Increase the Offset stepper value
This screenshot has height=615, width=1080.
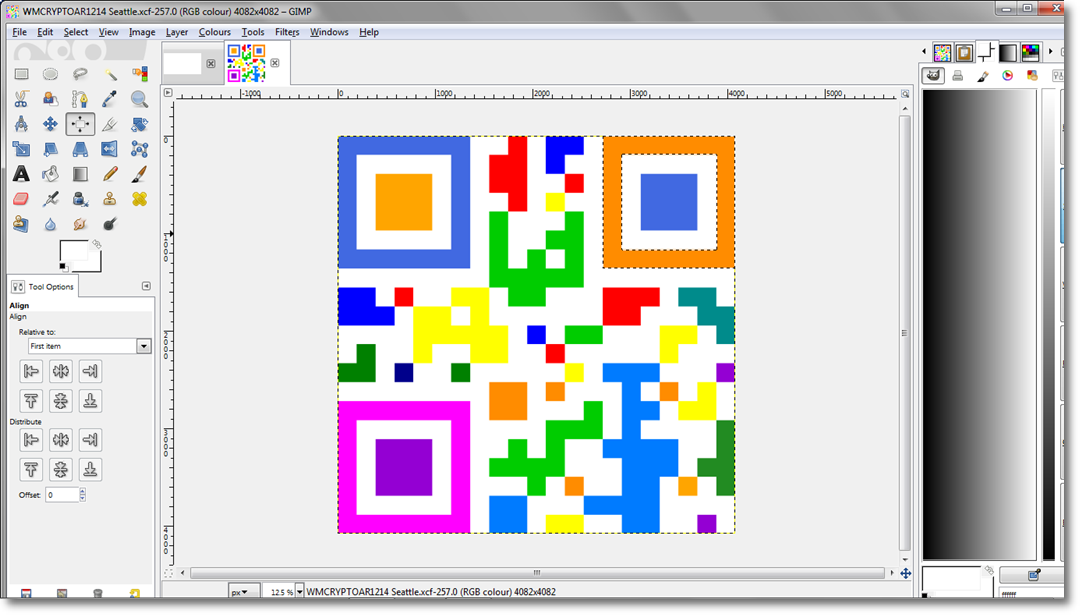point(83,491)
